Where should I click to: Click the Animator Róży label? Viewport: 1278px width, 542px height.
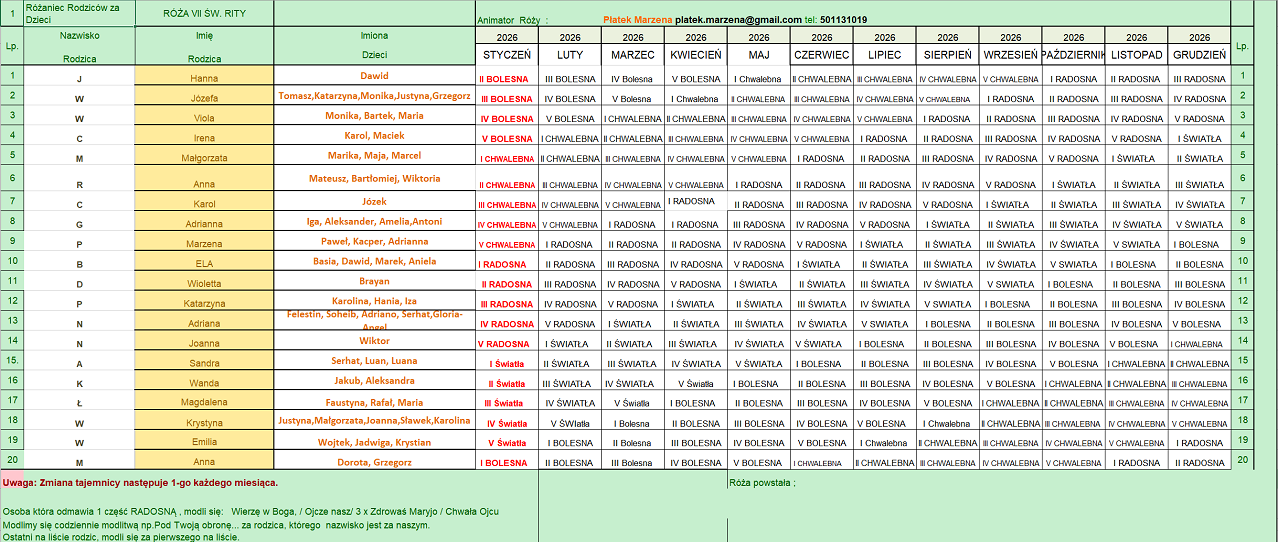point(512,20)
